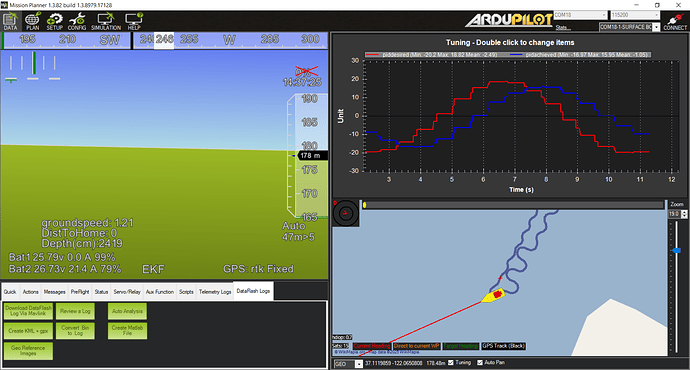Switch to the Telemetry Logs tab

[x=215, y=292]
